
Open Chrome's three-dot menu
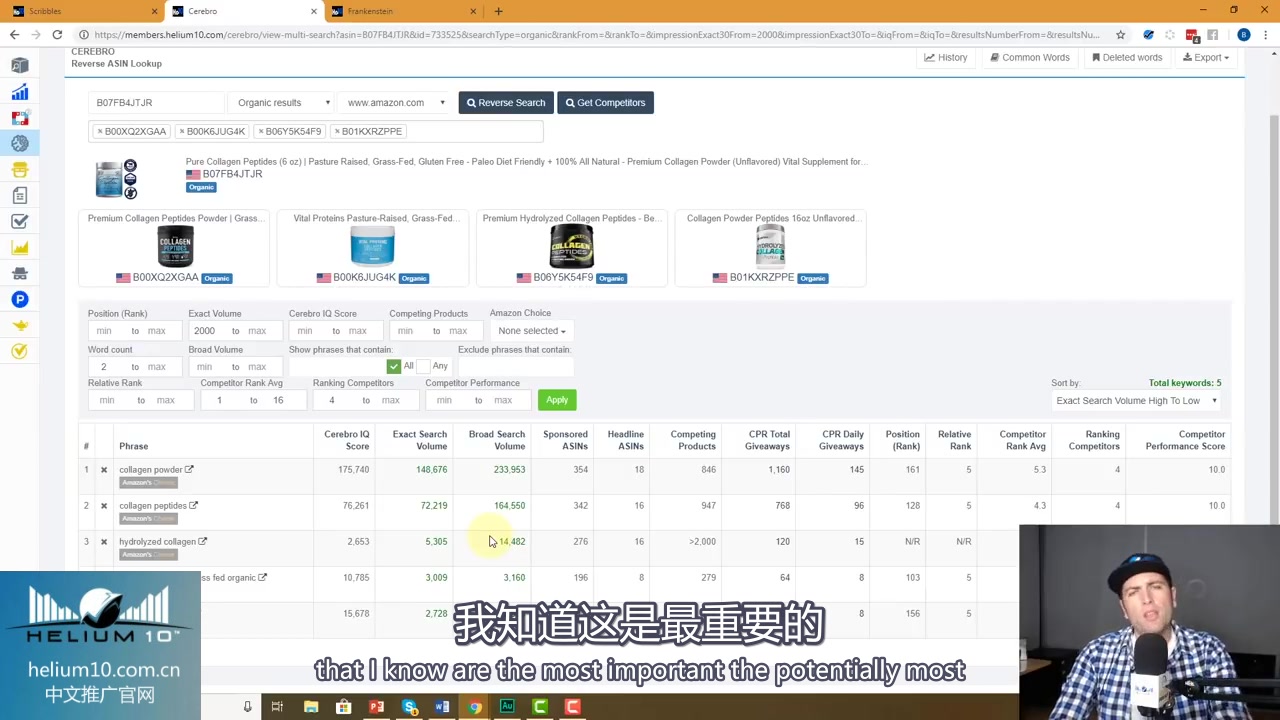pos(1266,35)
